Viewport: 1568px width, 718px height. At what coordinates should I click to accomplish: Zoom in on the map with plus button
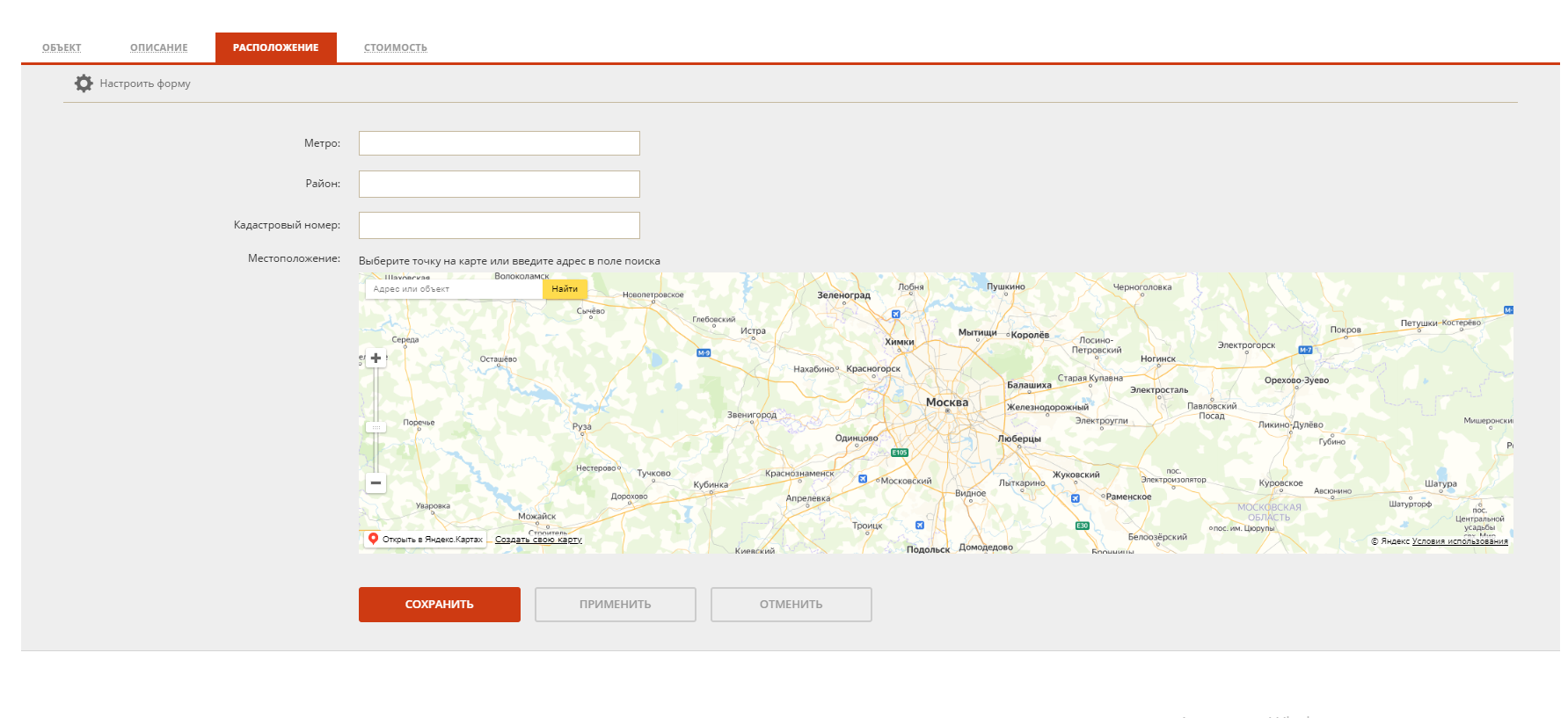click(x=376, y=359)
